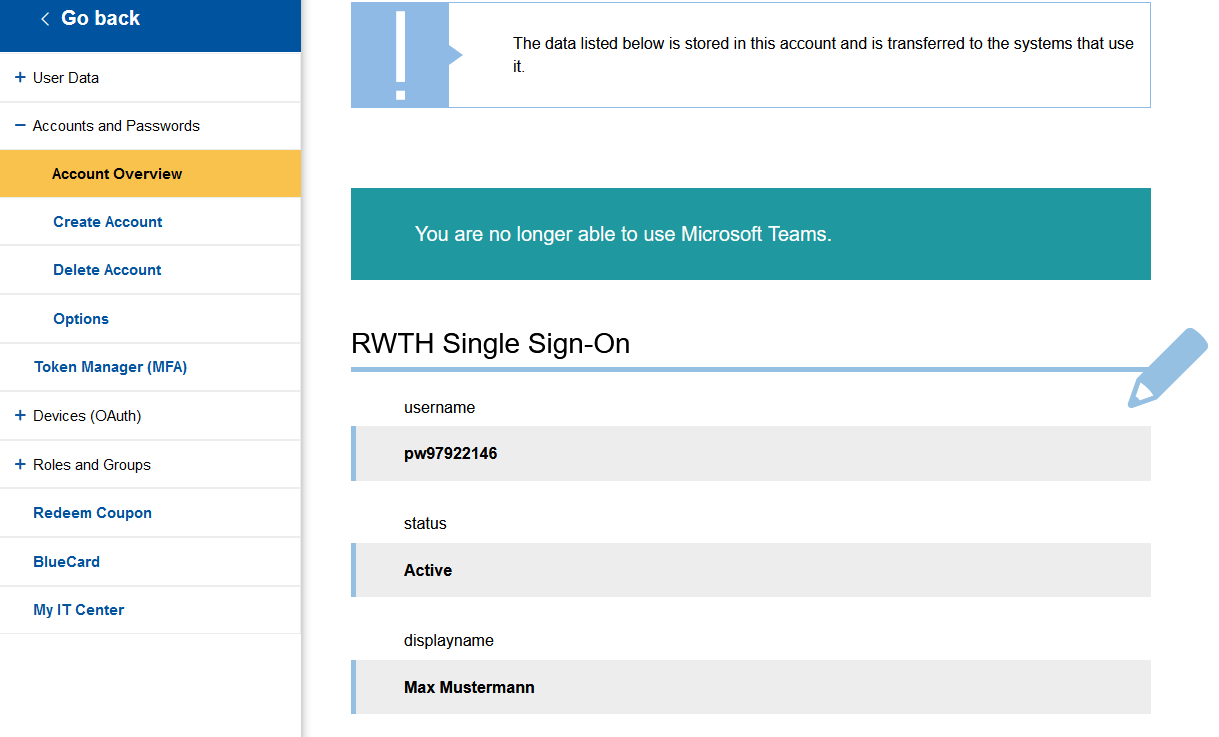Screen dimensions: 1219x737
Task: Click the back chevron arrow icon
Action: 45,19
